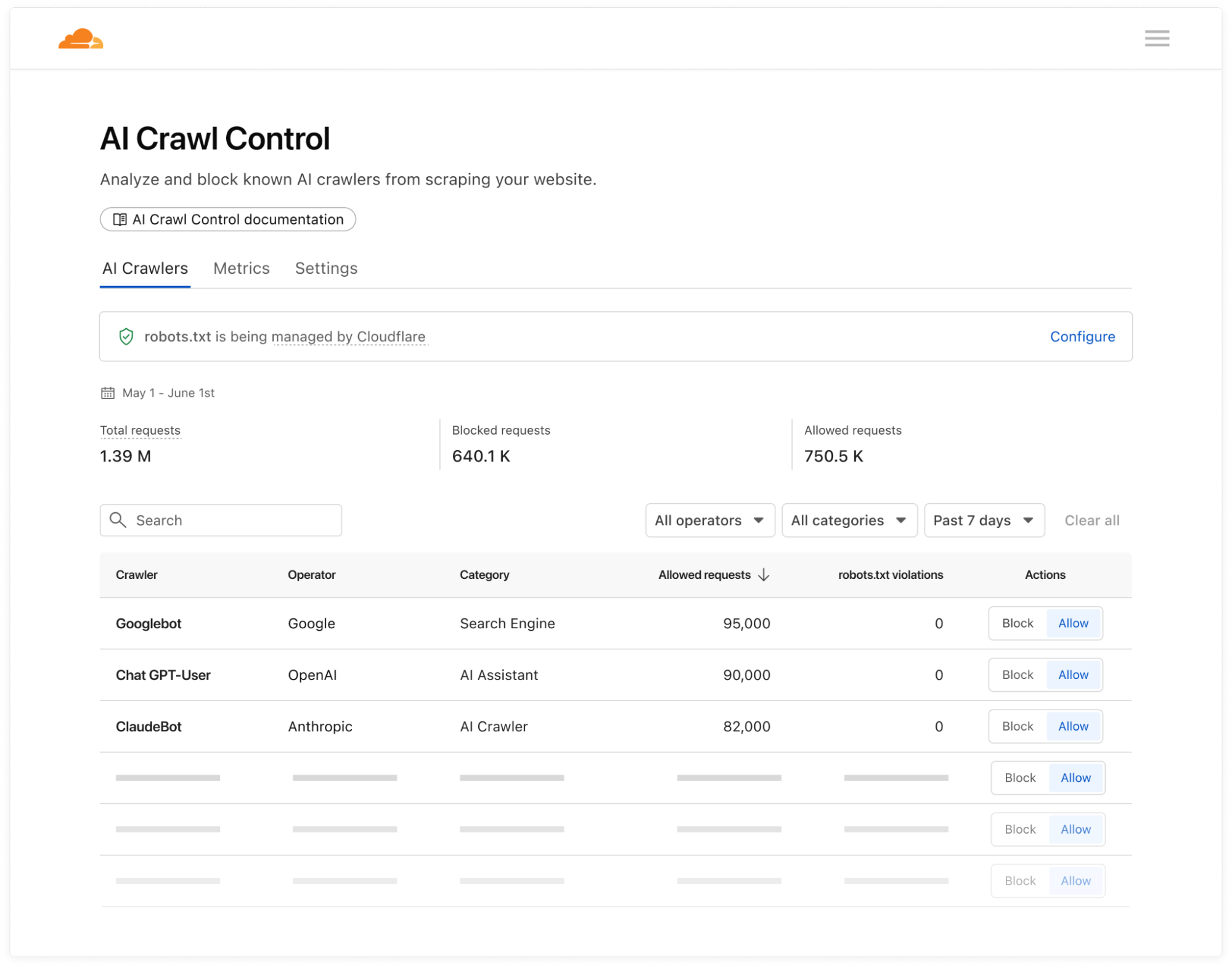Block the ClaudeBot crawler

click(1017, 726)
